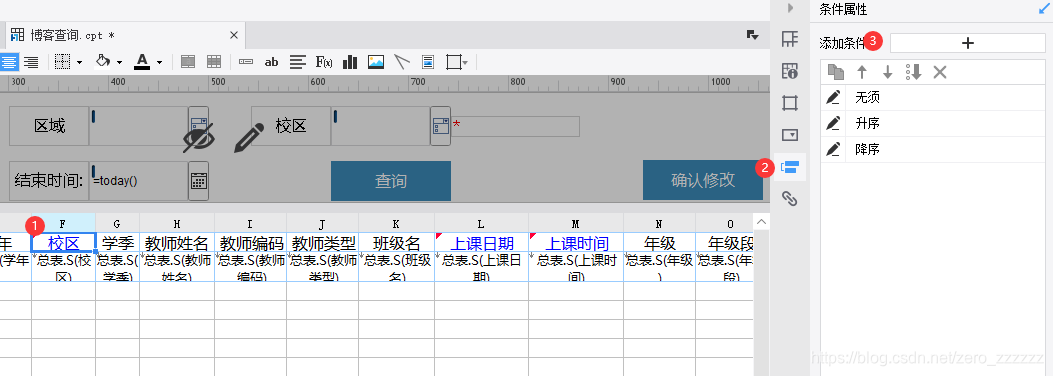1053x376 pixels.
Task: Select the 无须 condition row
Action: point(933,97)
